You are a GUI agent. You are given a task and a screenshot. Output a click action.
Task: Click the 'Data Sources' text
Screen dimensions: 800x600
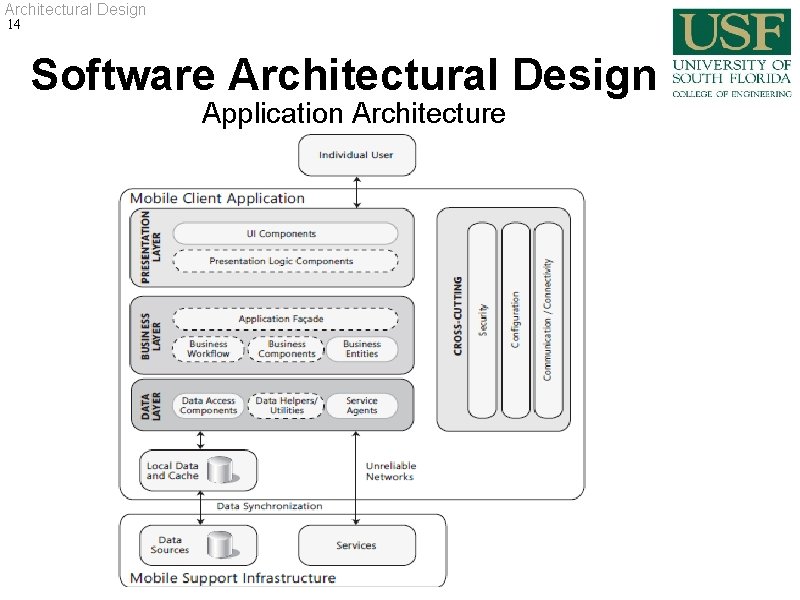170,545
